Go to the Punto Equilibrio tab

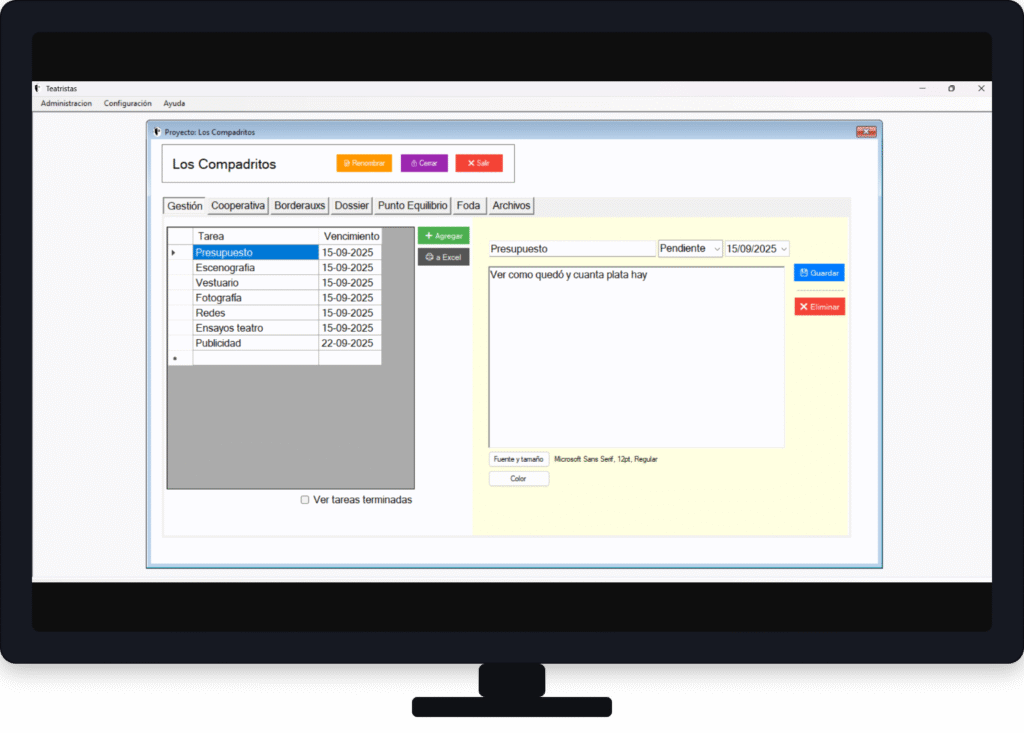pos(412,206)
